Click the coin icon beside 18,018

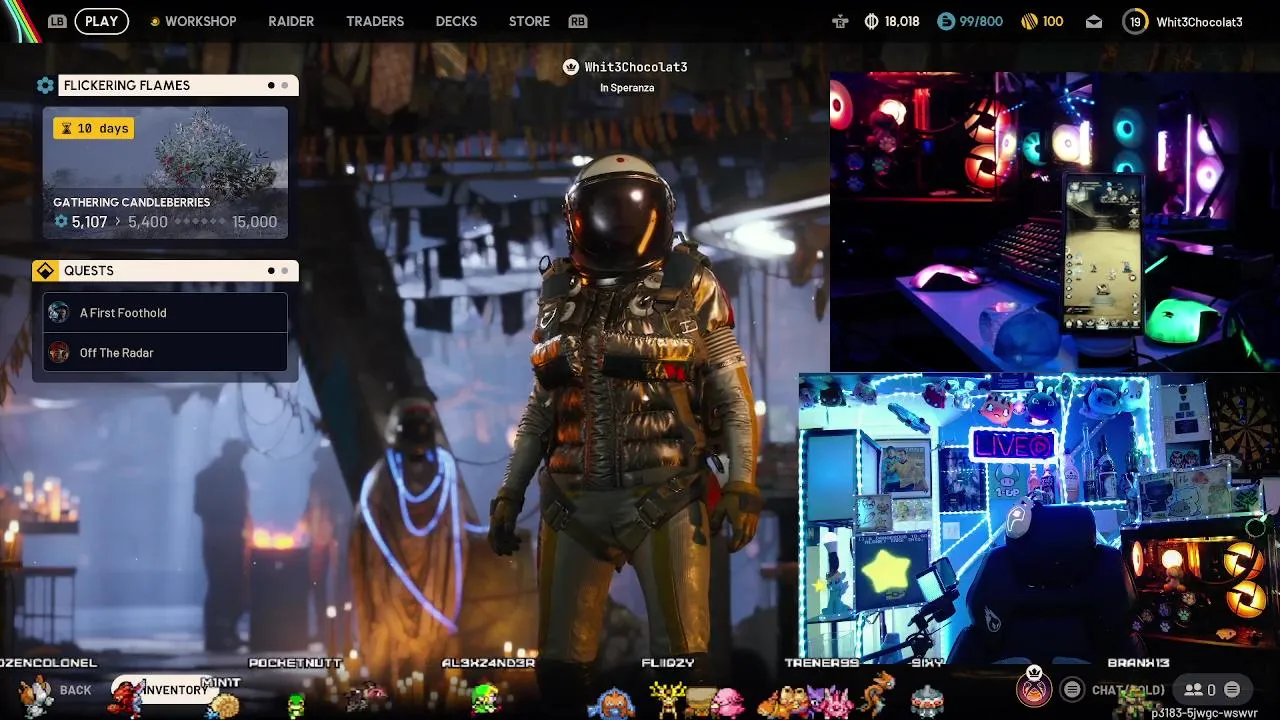coord(871,21)
